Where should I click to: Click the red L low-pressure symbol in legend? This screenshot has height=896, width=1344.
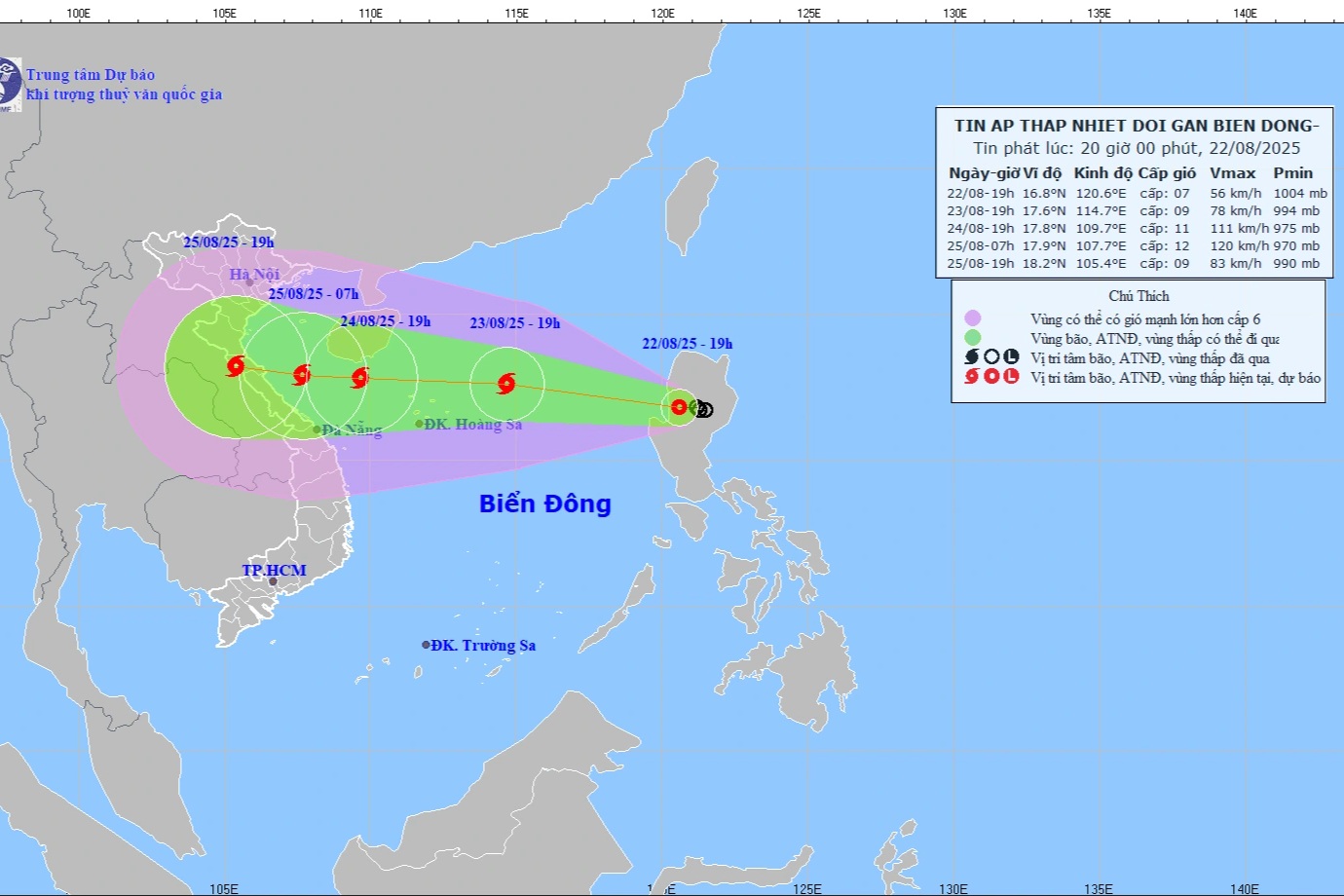point(1011,377)
